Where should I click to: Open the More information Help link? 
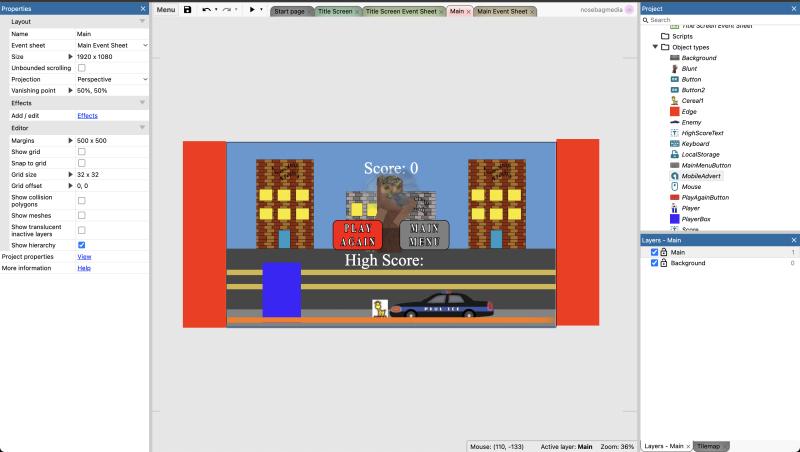point(84,268)
